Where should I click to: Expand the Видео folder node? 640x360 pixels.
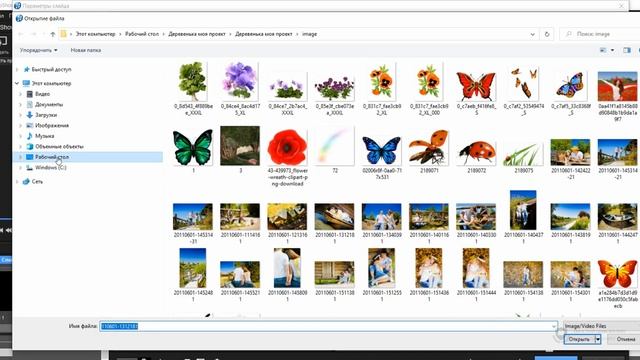(20, 94)
